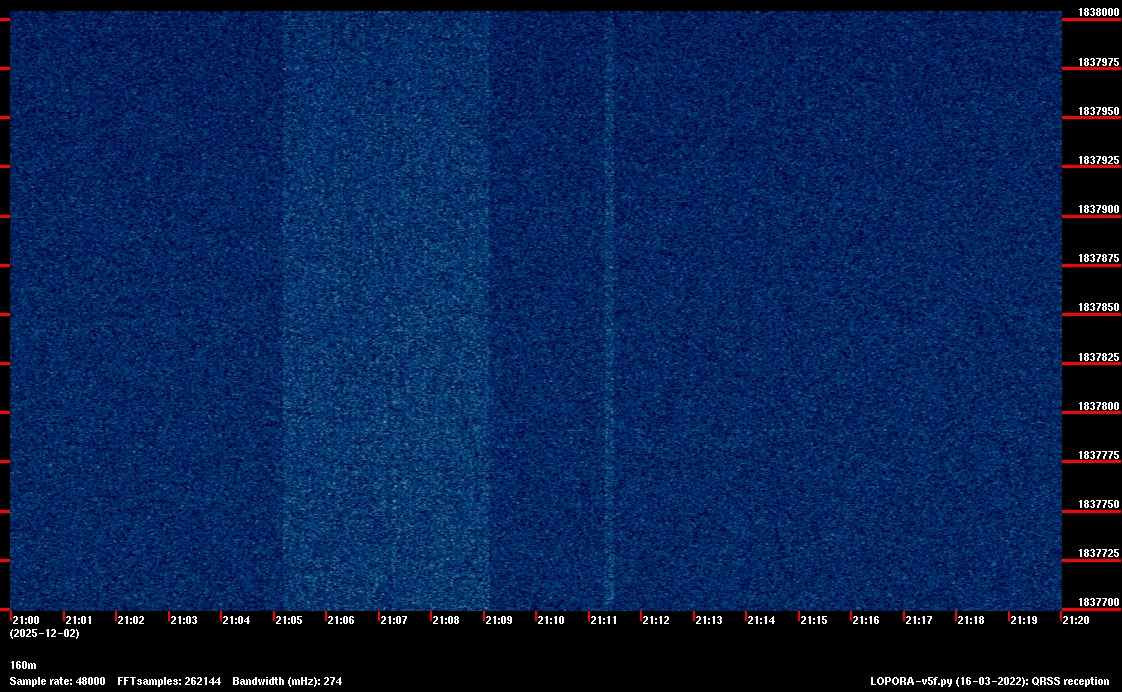Click the 1837800 frequency label

click(x=1098, y=406)
